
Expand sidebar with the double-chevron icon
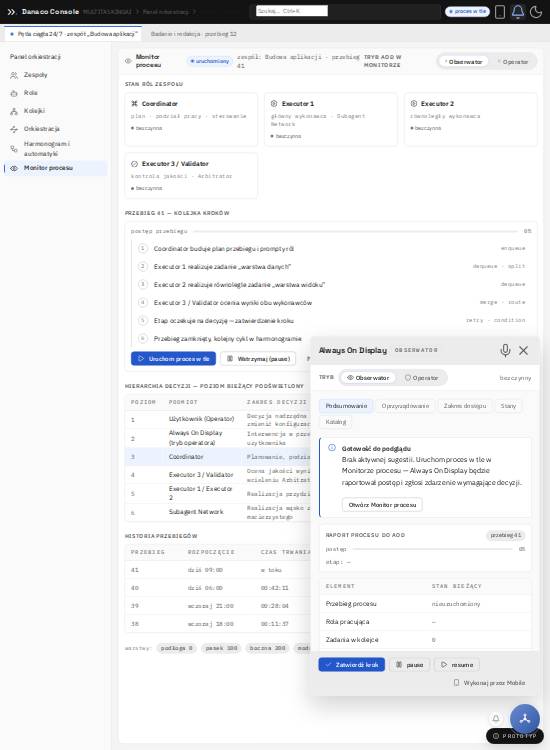click(11, 11)
